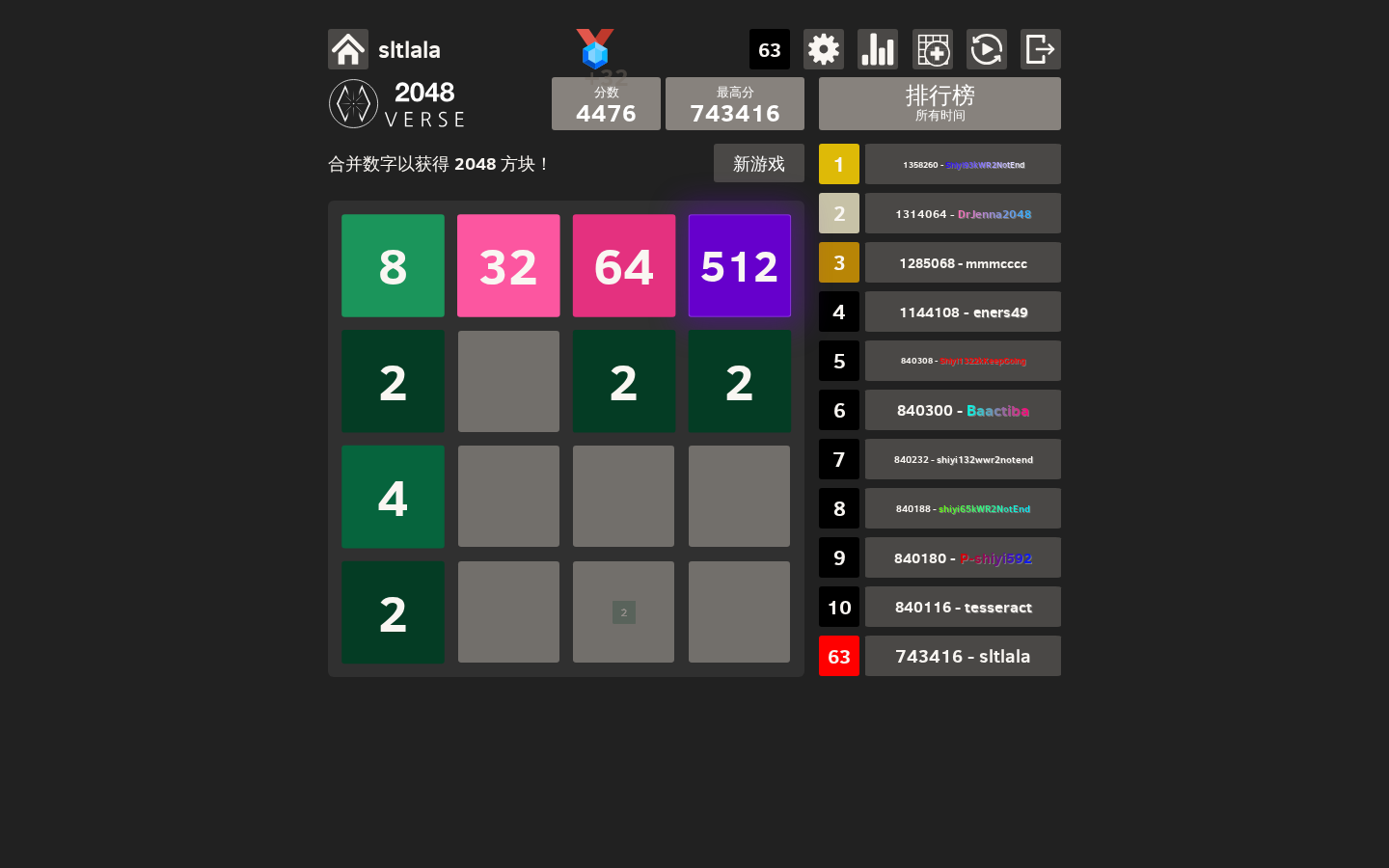Open leaderboard entry 743416 - sltlala
The height and width of the screenshot is (868, 1389).
[x=963, y=656]
